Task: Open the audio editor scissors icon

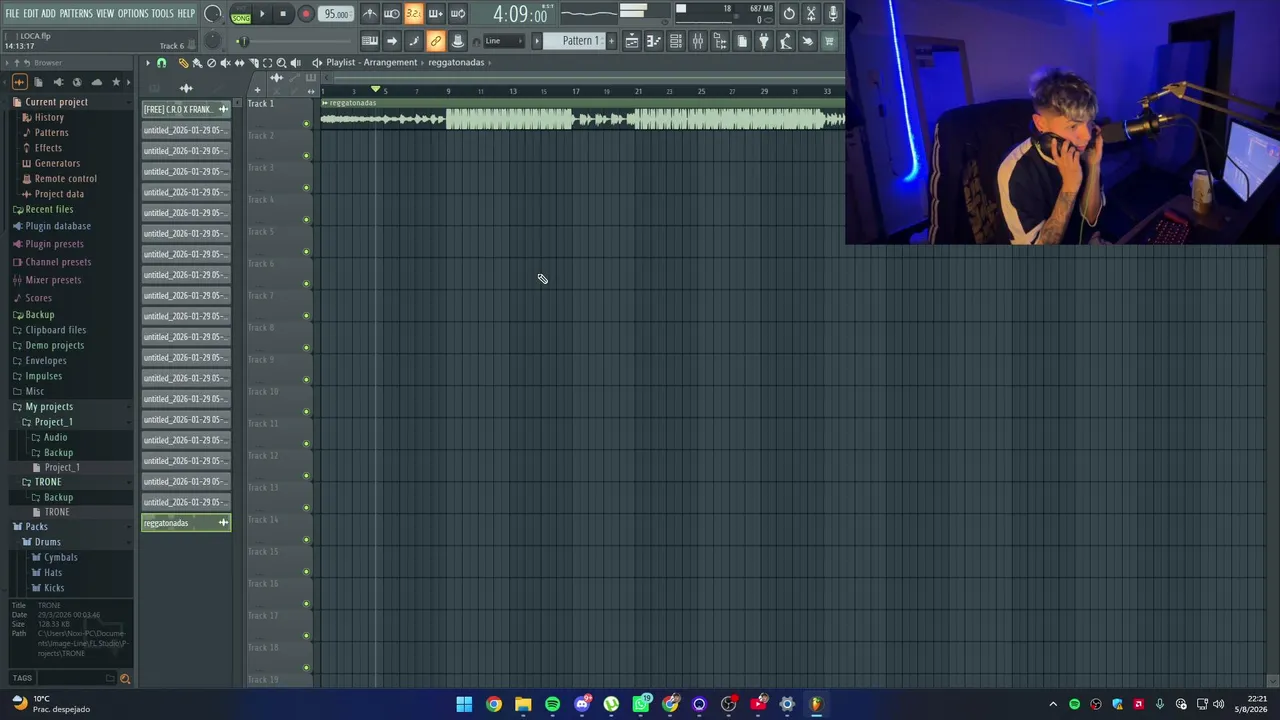Action: coord(811,14)
